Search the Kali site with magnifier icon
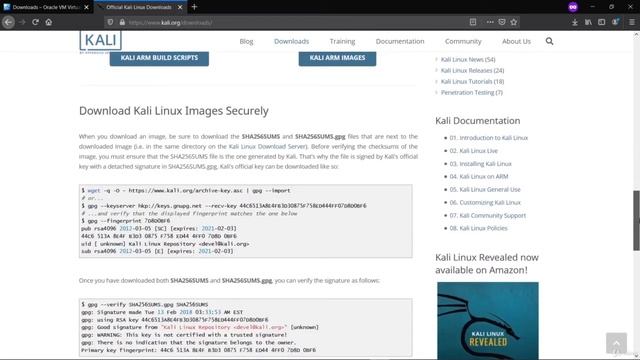The image size is (640, 360). click(549, 41)
